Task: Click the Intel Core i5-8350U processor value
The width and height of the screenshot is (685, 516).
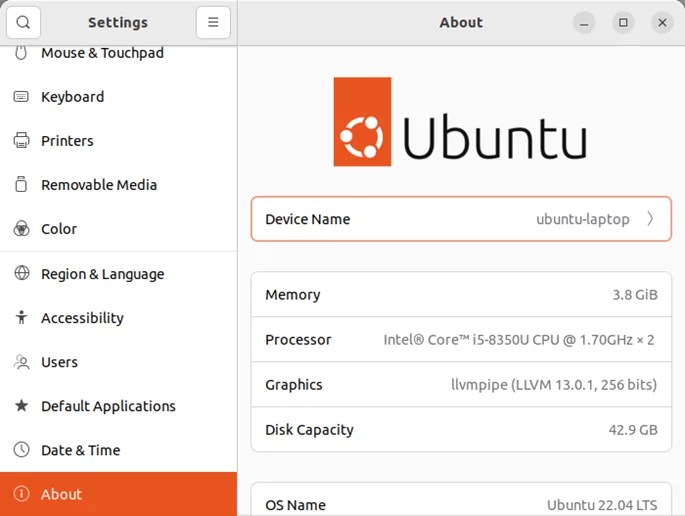Action: pyautogui.click(x=519, y=339)
